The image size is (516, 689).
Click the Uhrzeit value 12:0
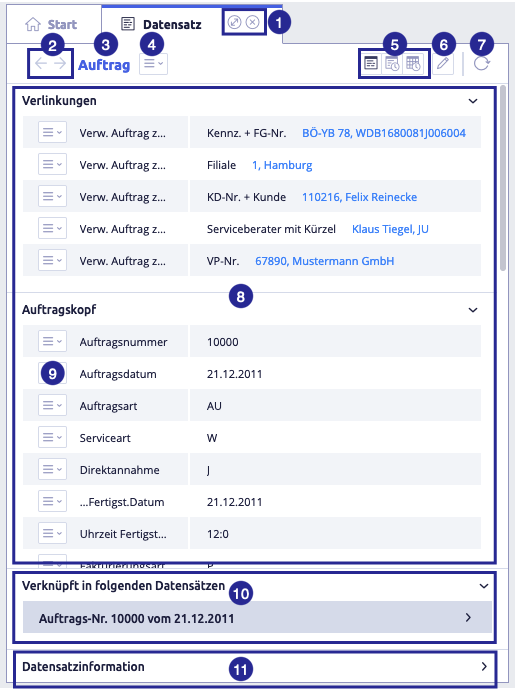[218, 535]
